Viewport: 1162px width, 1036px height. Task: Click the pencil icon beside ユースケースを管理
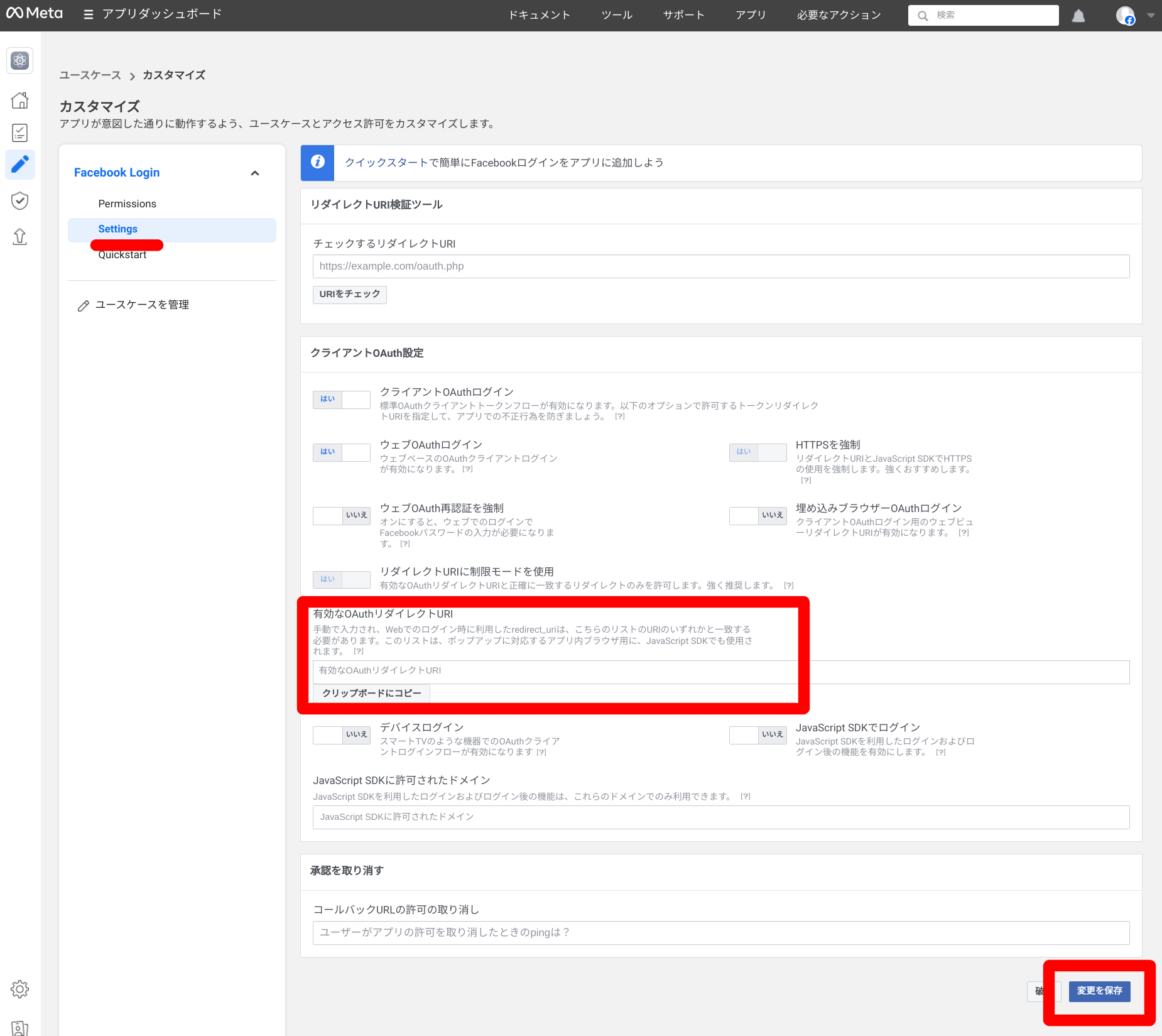click(83, 305)
